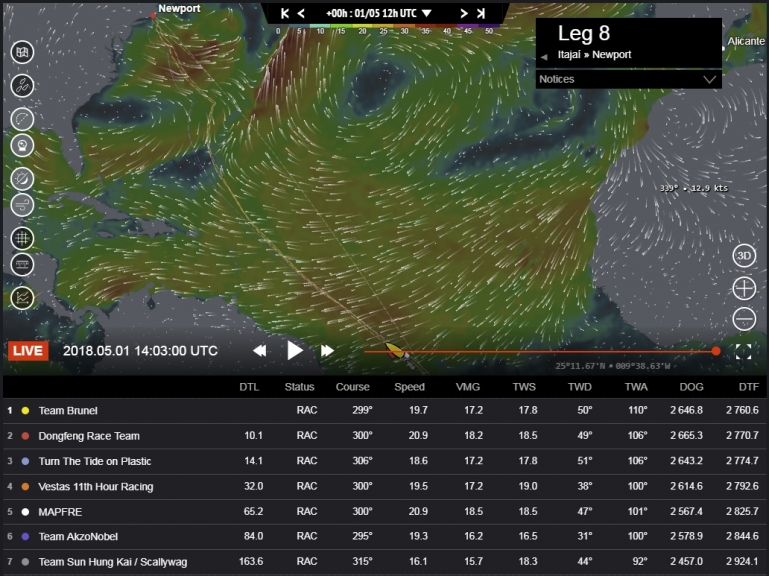769x576 pixels.
Task: Click the LIVE button
Action: pos(28,351)
